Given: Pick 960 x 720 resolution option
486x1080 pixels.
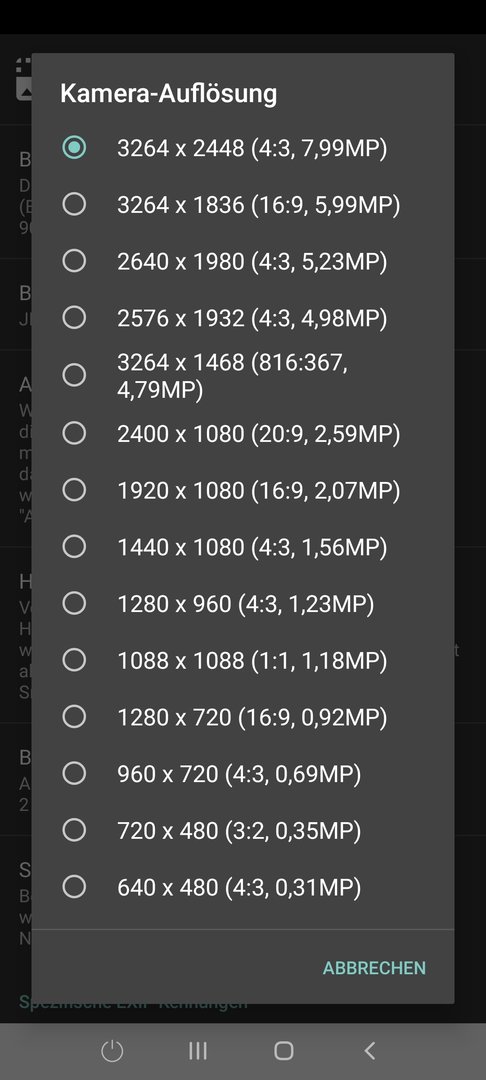Looking at the screenshot, I should click(243, 774).
